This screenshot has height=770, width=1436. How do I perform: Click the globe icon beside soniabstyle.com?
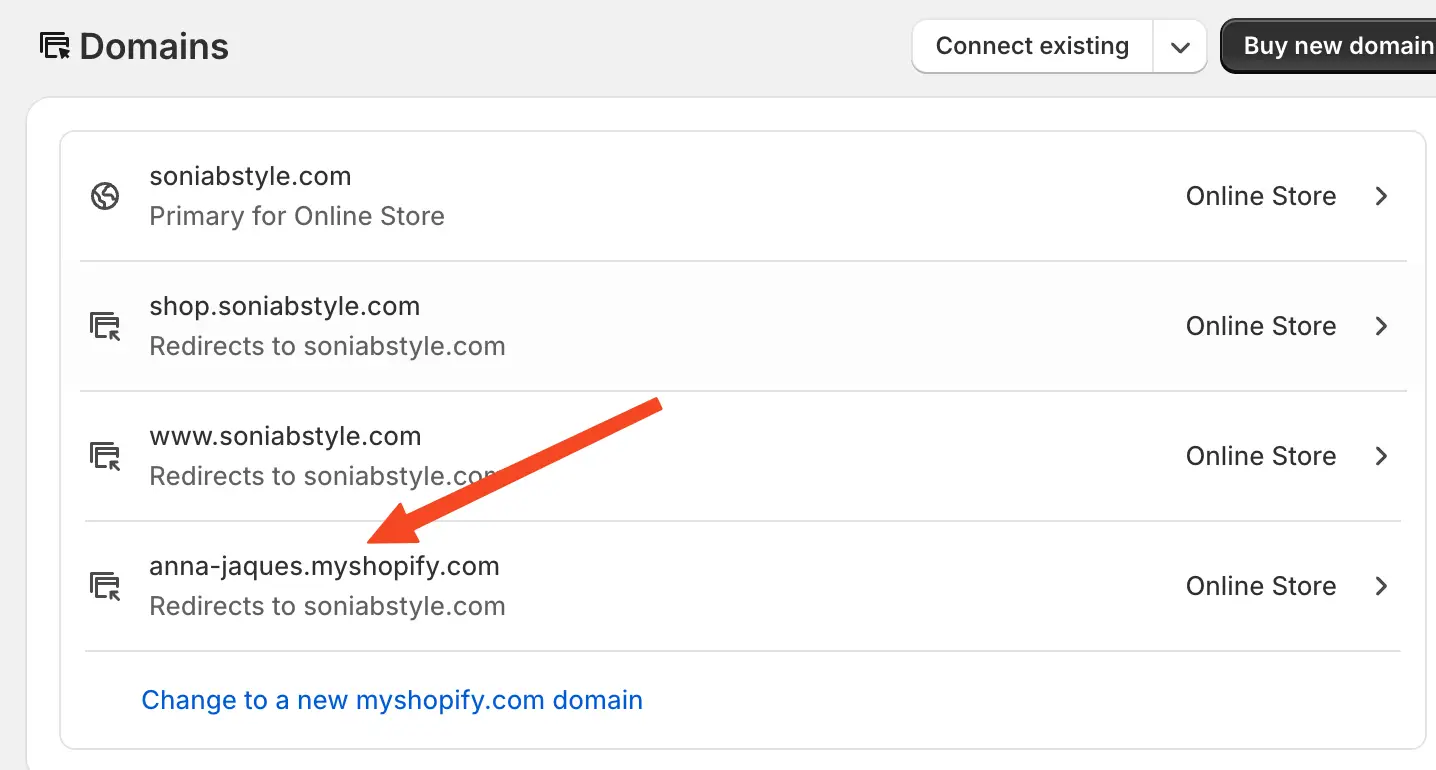pyautogui.click(x=104, y=196)
